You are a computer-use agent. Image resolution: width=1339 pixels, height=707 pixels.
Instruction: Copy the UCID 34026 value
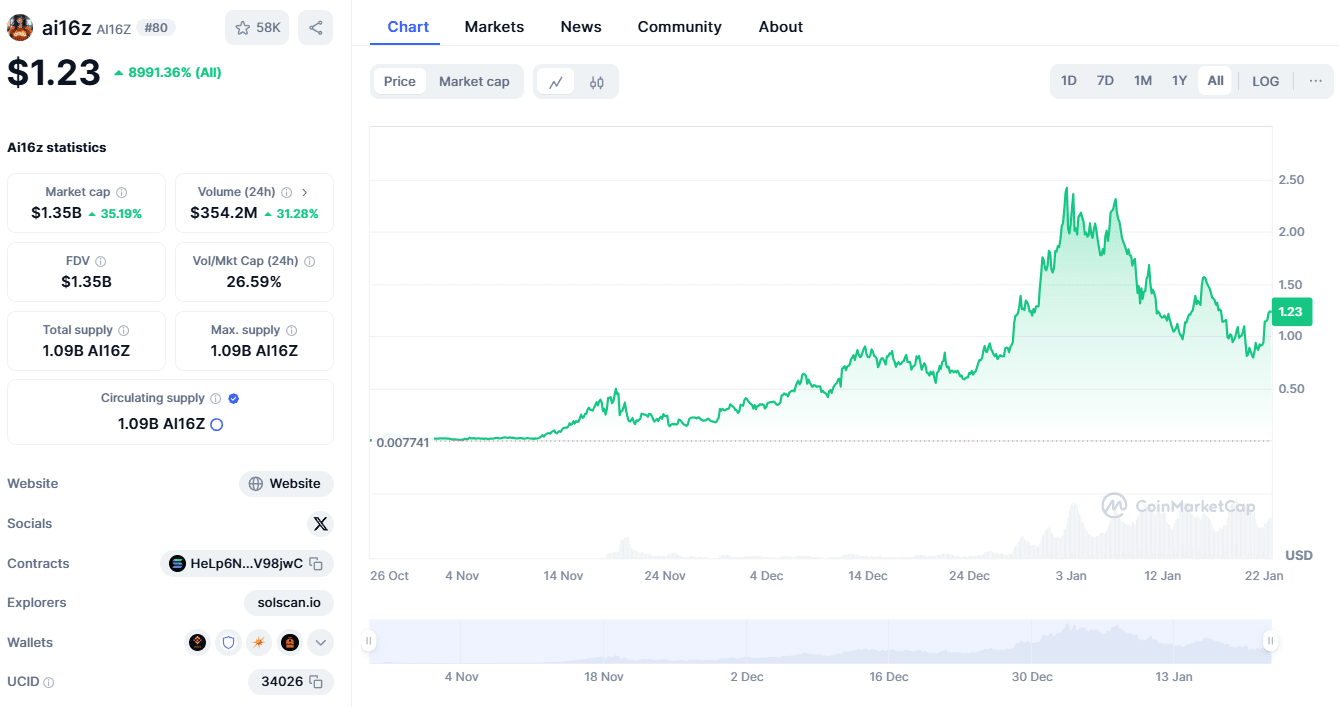coord(316,682)
